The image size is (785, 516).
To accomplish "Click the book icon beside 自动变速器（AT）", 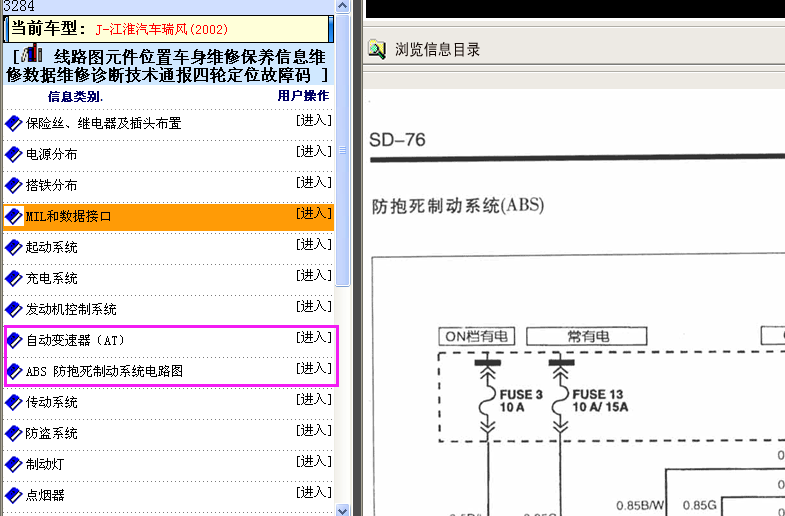I will (14, 340).
